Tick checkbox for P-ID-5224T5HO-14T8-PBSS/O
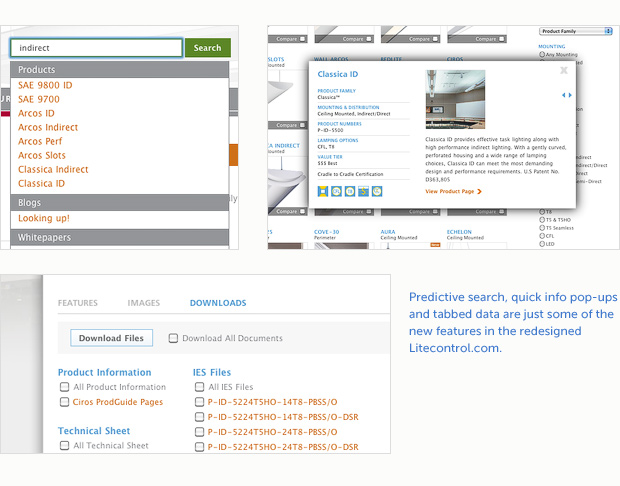The image size is (620, 486). (x=199, y=402)
